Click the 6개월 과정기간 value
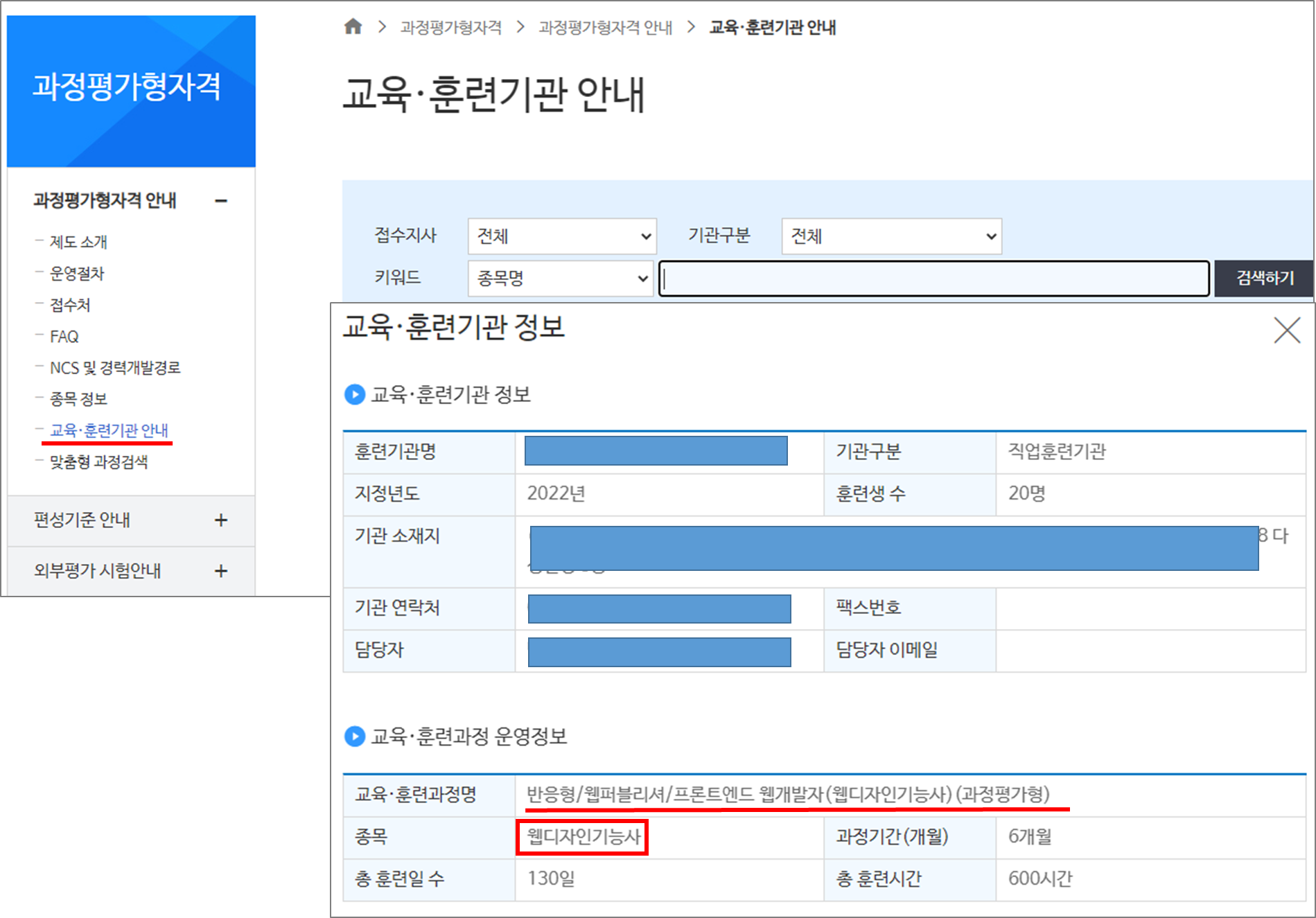1316x918 pixels. (x=1030, y=837)
